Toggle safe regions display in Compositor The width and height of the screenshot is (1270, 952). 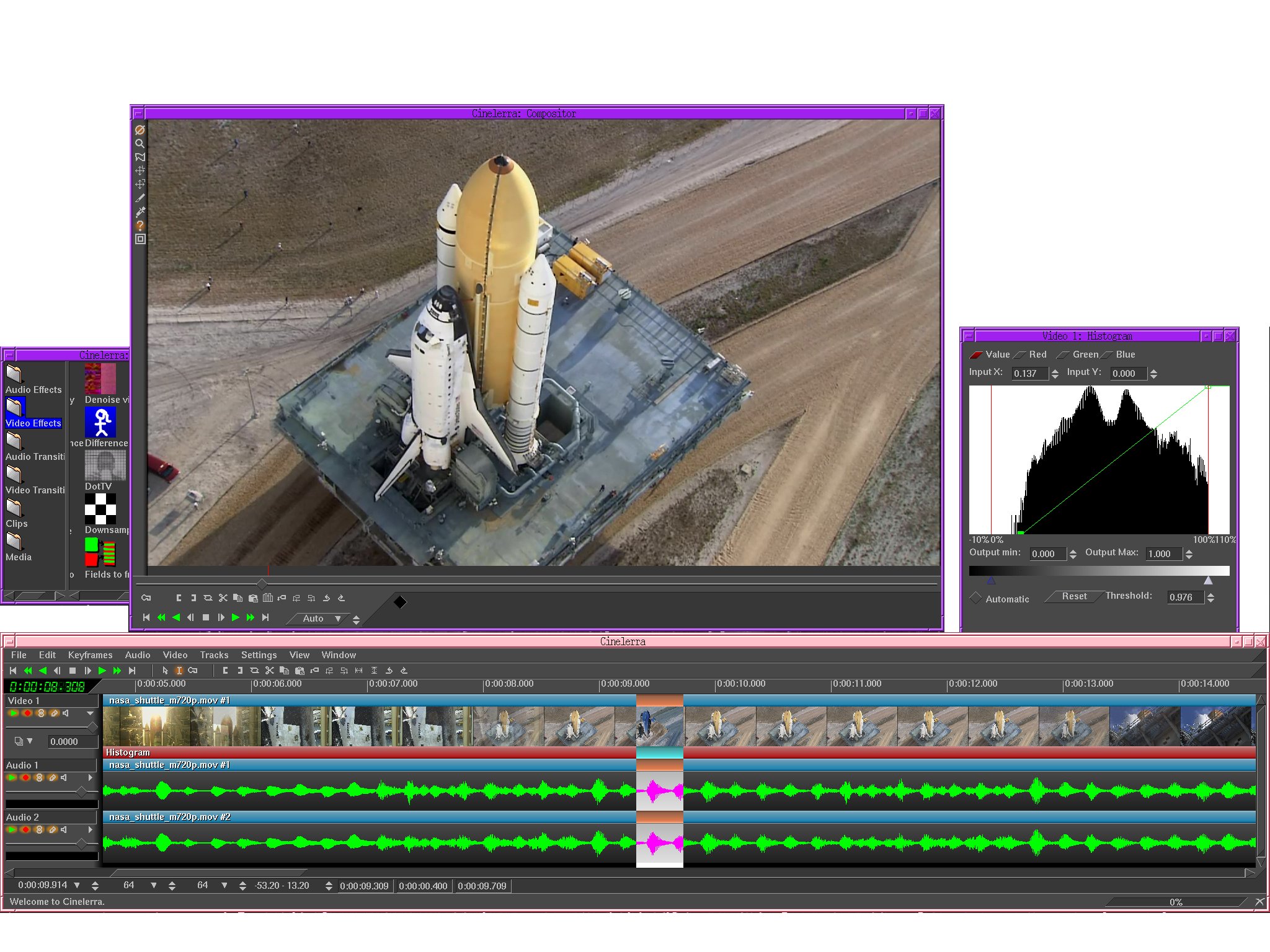pyautogui.click(x=140, y=239)
